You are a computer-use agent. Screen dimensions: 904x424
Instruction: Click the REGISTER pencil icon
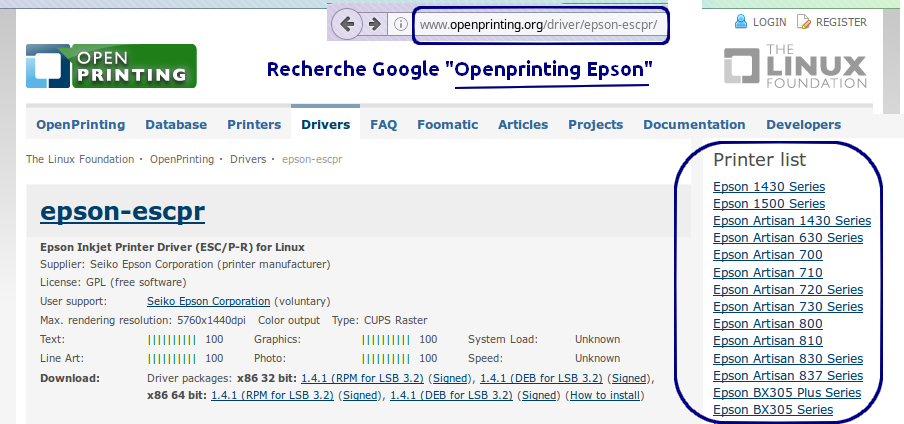click(804, 21)
